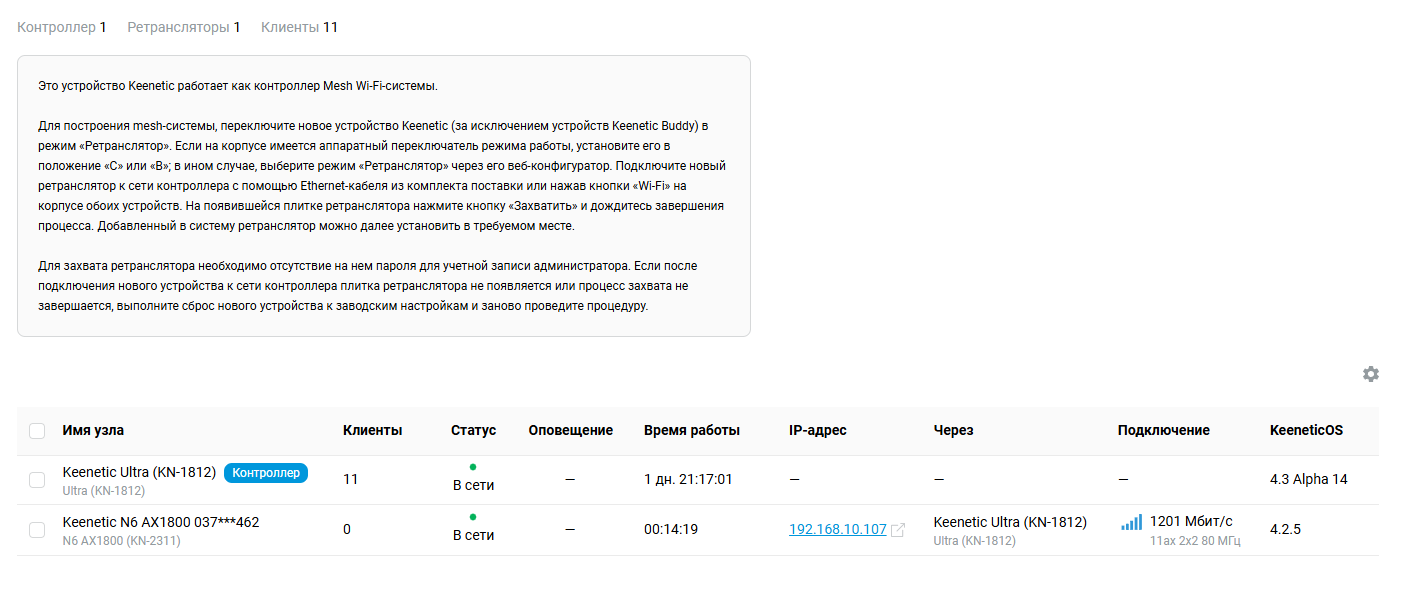Click uptime value 00:14:19
The width and height of the screenshot is (1402, 592).
[x=671, y=530]
